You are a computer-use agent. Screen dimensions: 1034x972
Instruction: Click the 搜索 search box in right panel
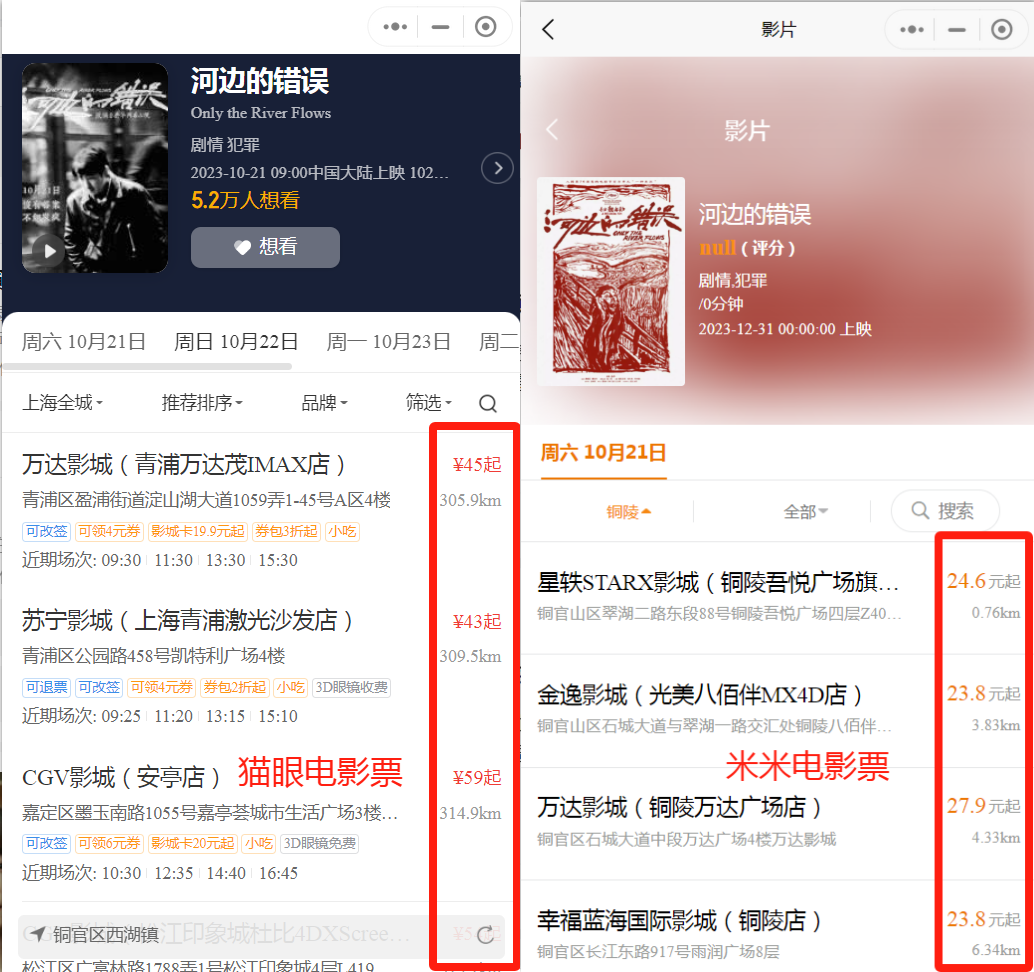click(945, 511)
